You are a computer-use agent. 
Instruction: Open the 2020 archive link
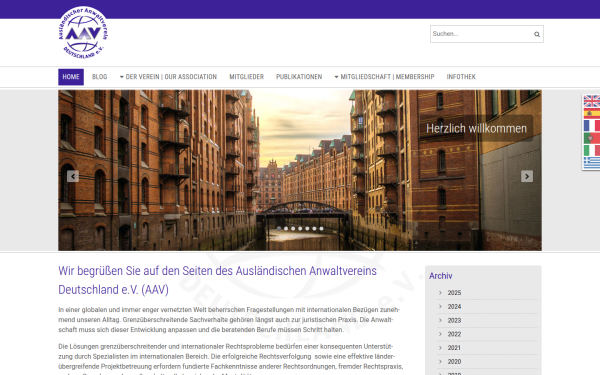click(454, 362)
